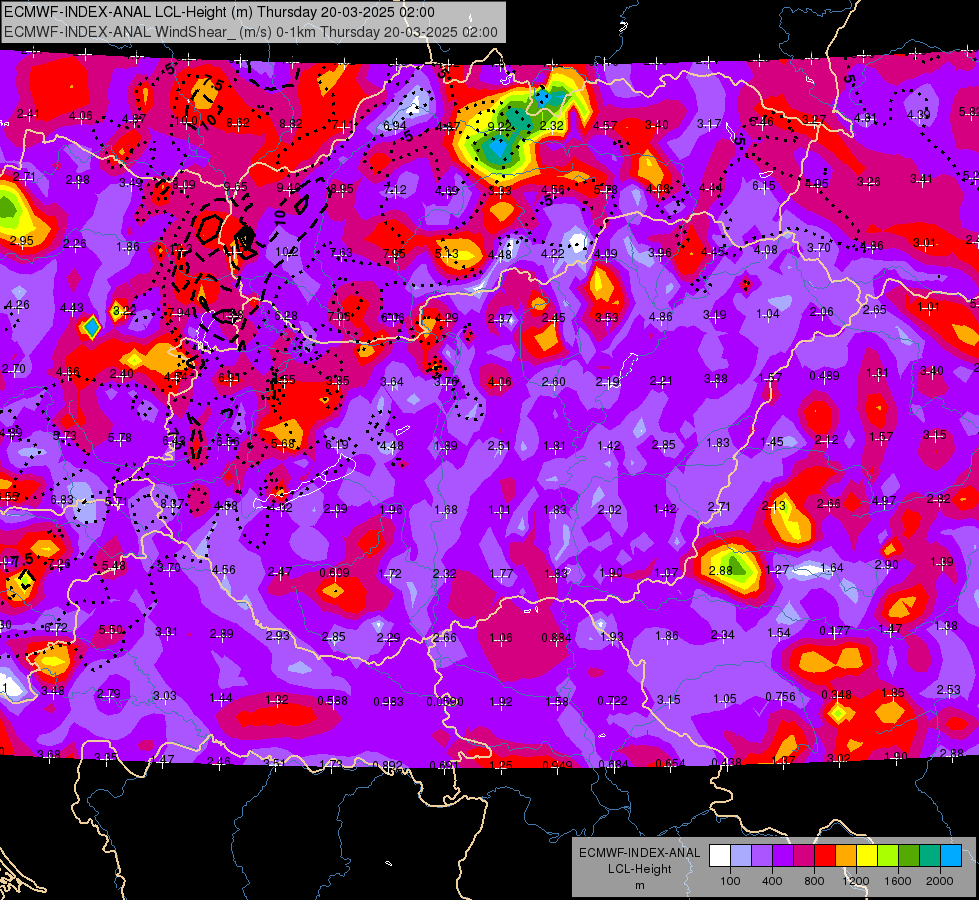The width and height of the screenshot is (979, 900).
Task: Click the grid value 0.438
Action: pos(726,762)
